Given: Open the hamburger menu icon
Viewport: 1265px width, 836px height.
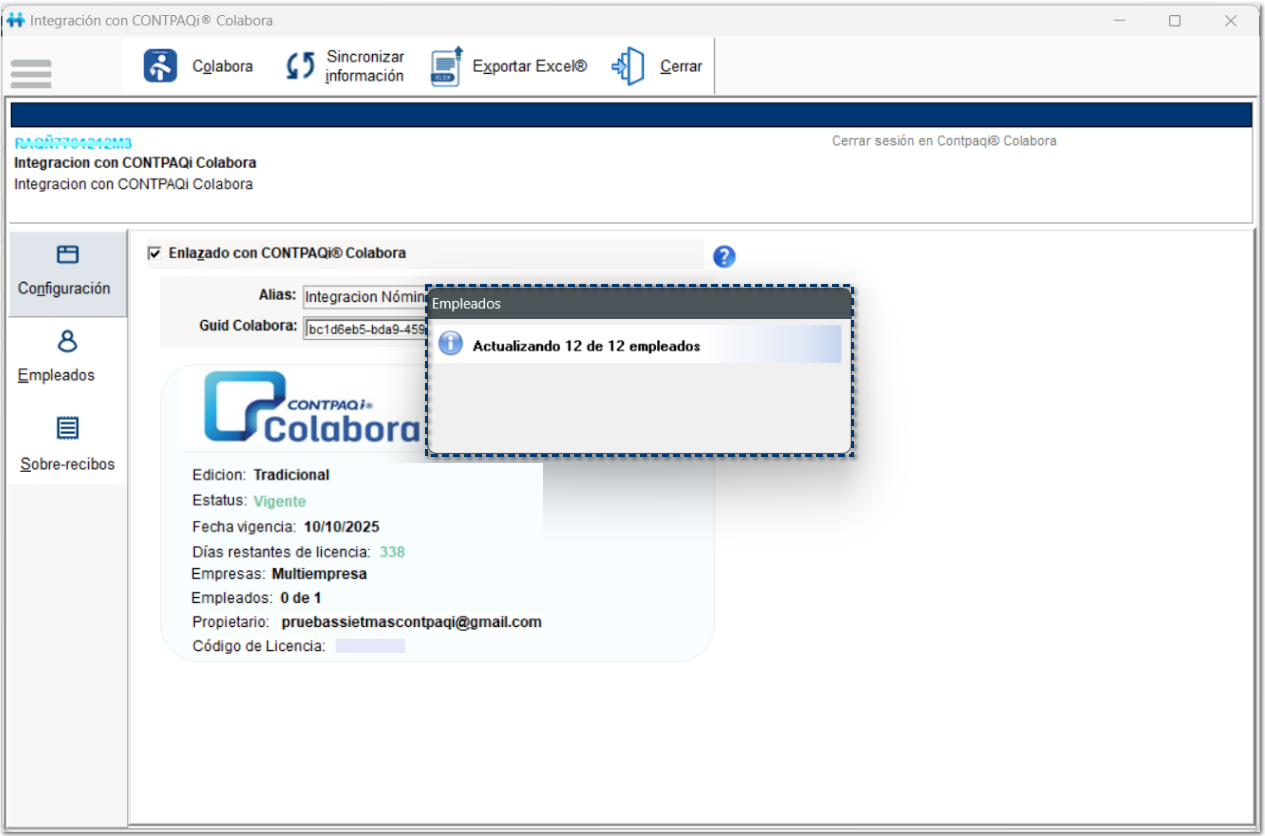Looking at the screenshot, I should coord(31,73).
